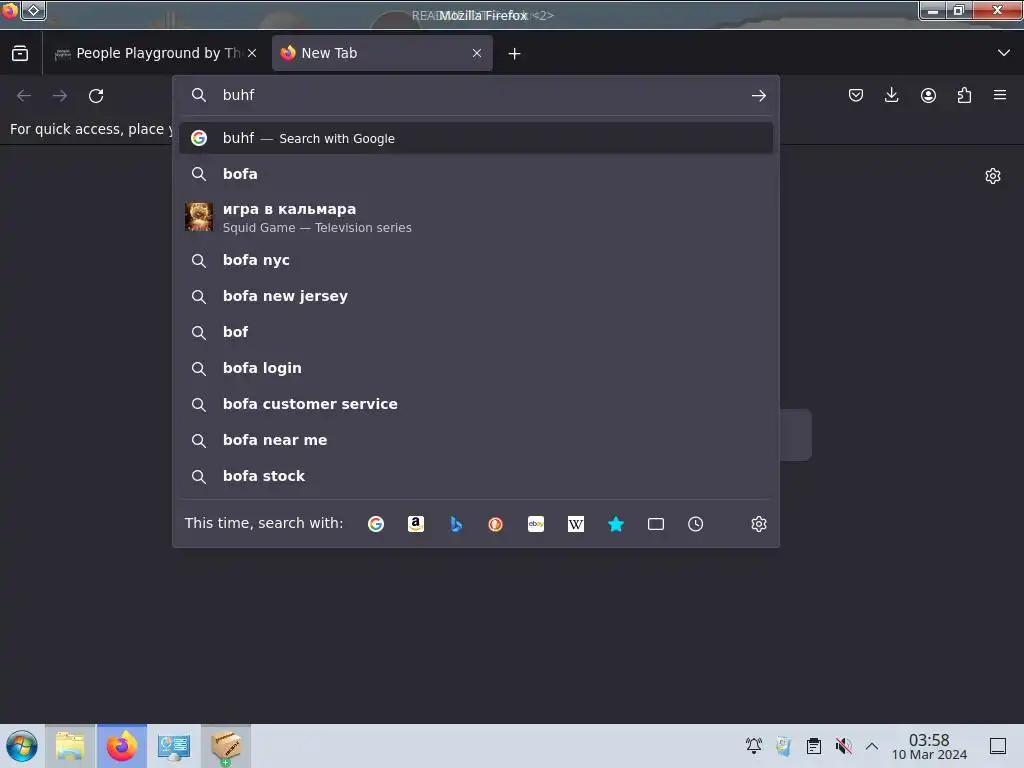Open the Start menu on the taskbar
Viewport: 1024px width, 768px height.
click(x=22, y=746)
